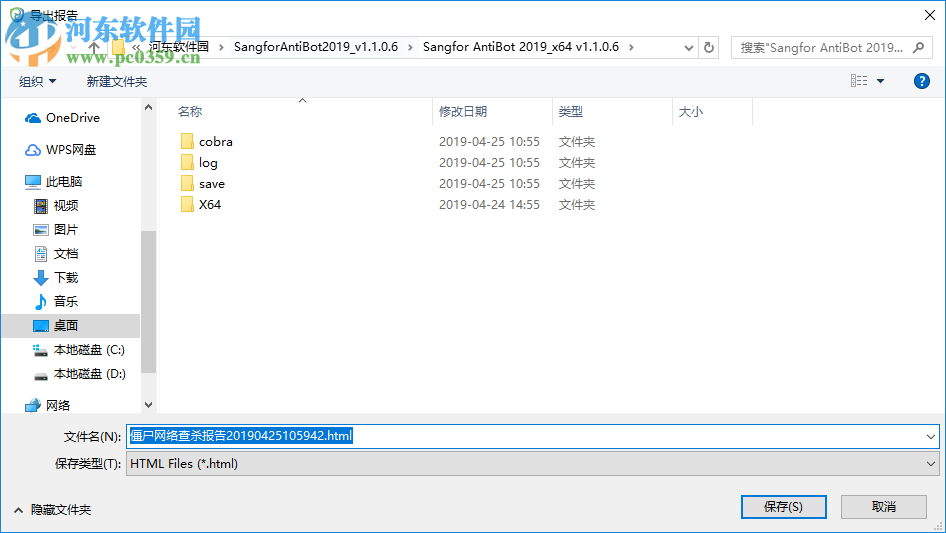The image size is (946, 533).
Task: Click the 此电脑 computer icon
Action: click(x=33, y=182)
